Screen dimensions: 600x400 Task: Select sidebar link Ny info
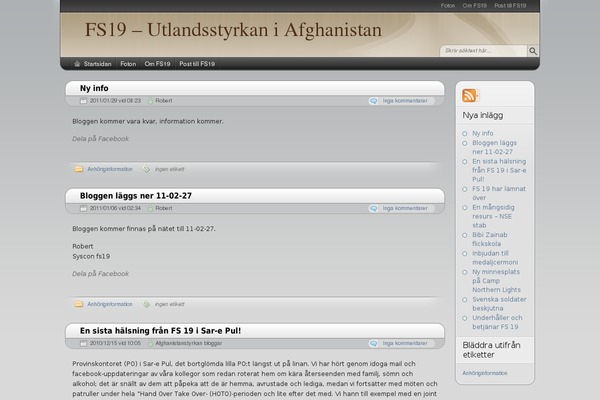483,133
